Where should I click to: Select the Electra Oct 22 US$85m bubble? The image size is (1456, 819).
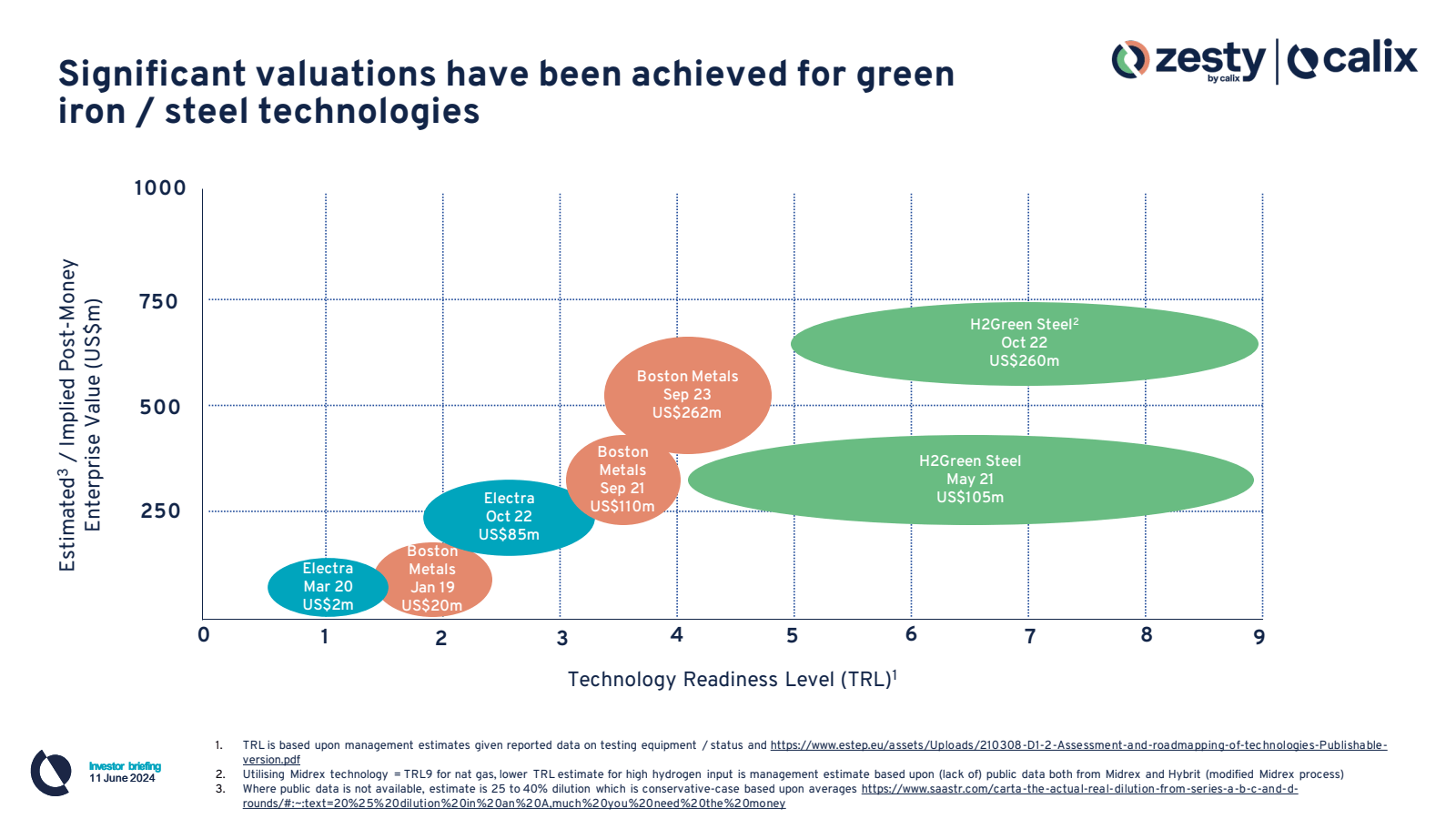pyautogui.click(x=509, y=517)
